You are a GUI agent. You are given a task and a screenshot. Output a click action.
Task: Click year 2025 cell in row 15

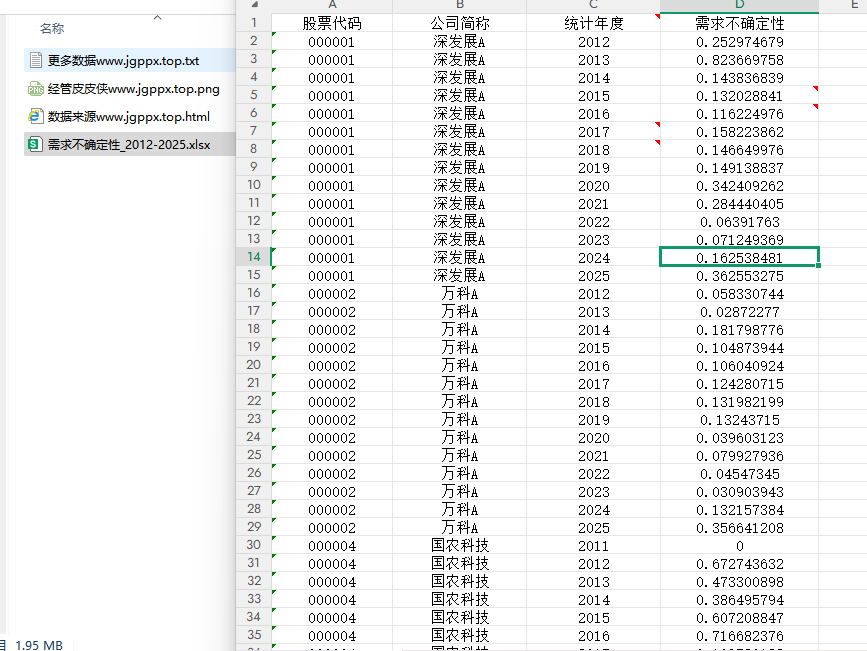click(x=593, y=276)
